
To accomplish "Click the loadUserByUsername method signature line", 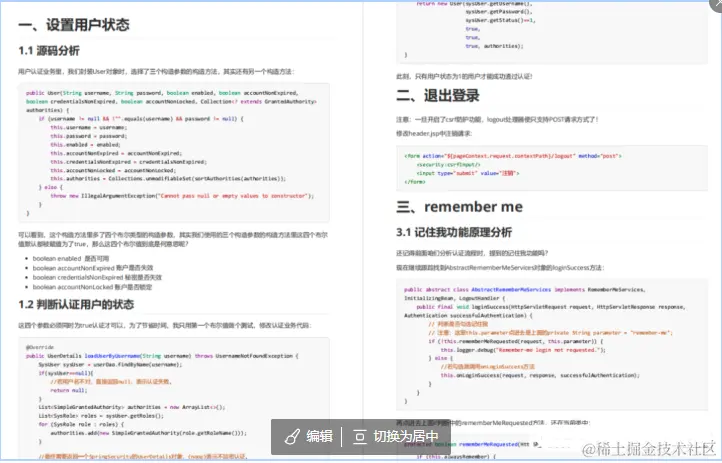I will pos(162,356).
